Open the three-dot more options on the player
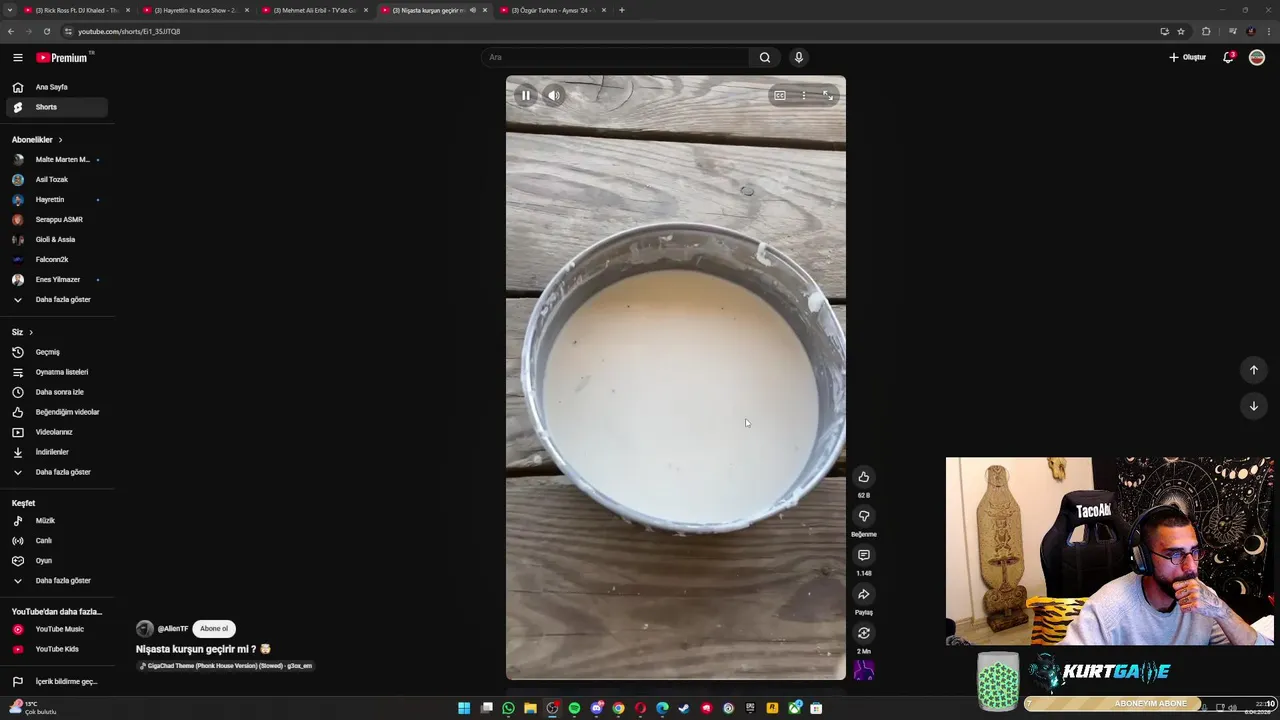This screenshot has height=720, width=1280. click(x=804, y=96)
